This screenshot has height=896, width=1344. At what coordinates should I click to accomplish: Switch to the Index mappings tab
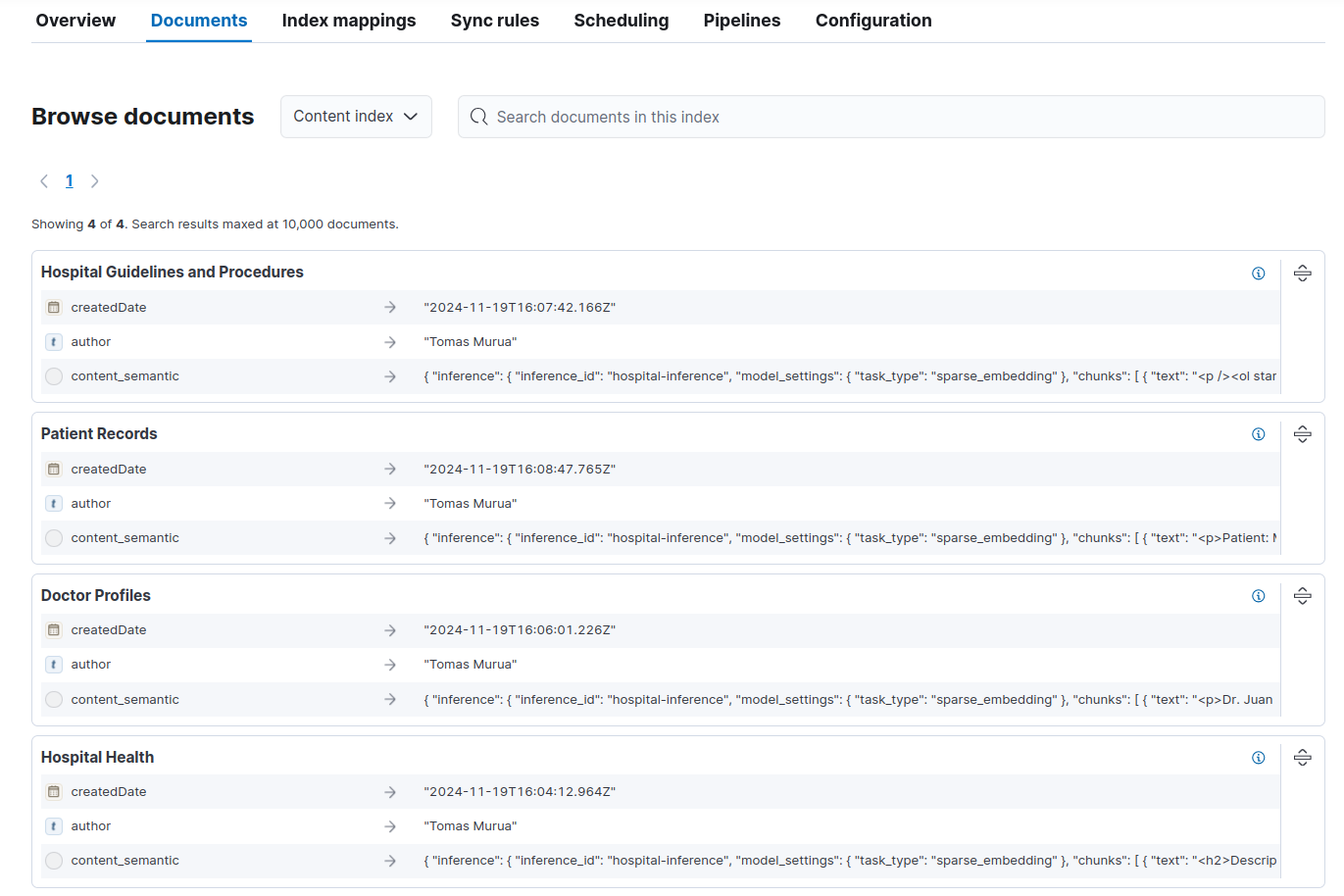[349, 21]
